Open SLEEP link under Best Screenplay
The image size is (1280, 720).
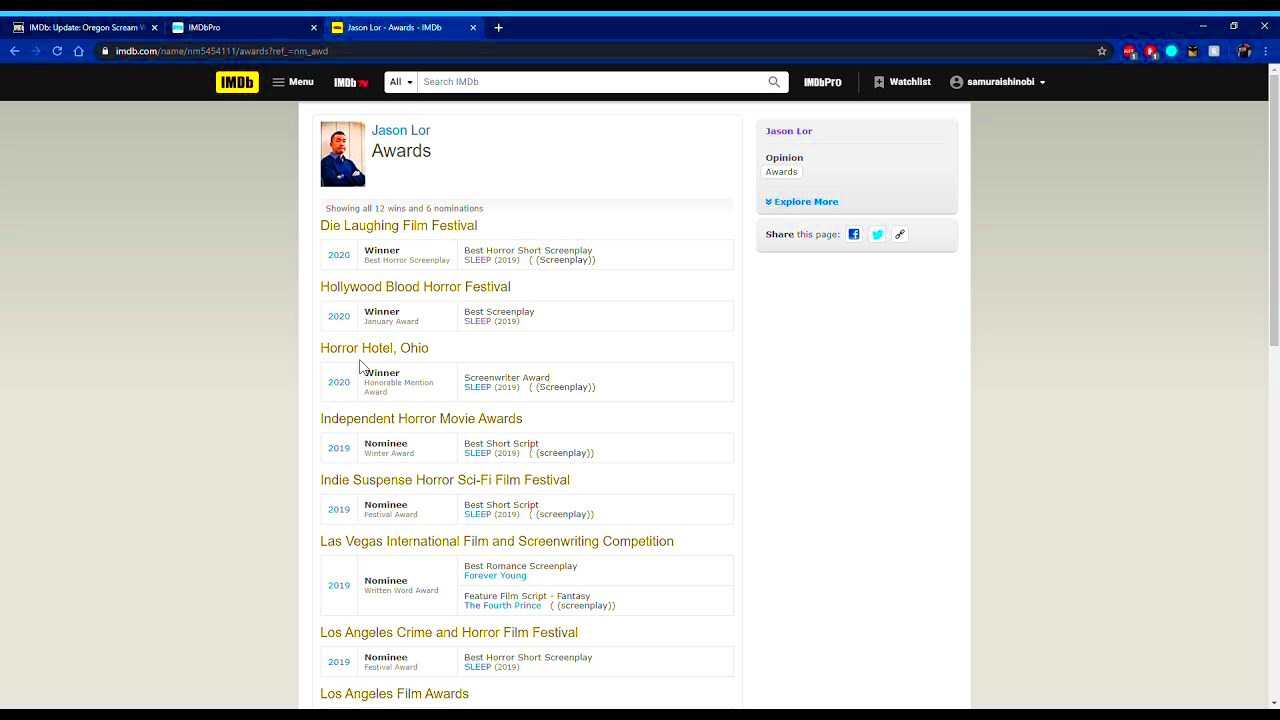coord(477,321)
